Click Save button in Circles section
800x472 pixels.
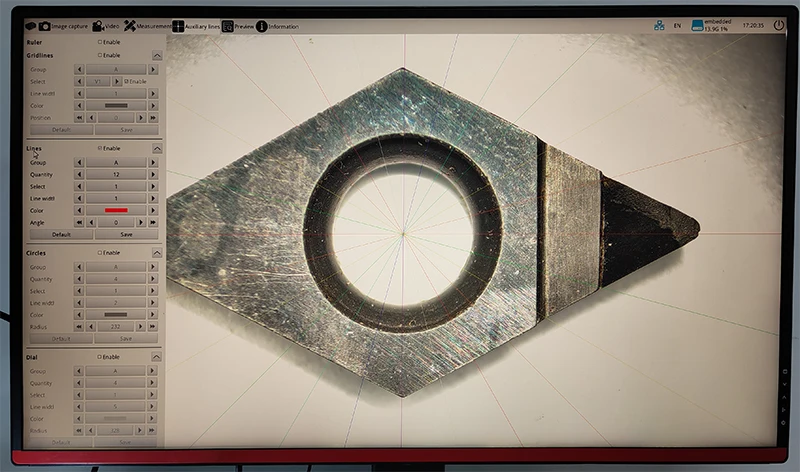point(126,339)
